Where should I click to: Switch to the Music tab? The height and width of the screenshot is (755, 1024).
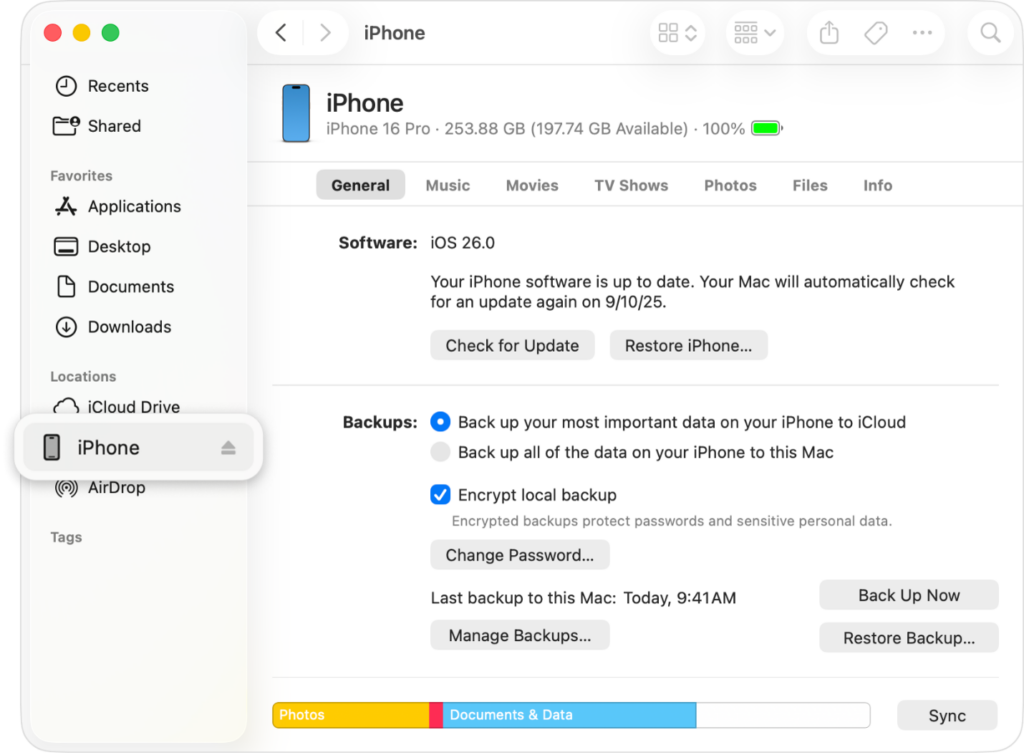coord(448,185)
